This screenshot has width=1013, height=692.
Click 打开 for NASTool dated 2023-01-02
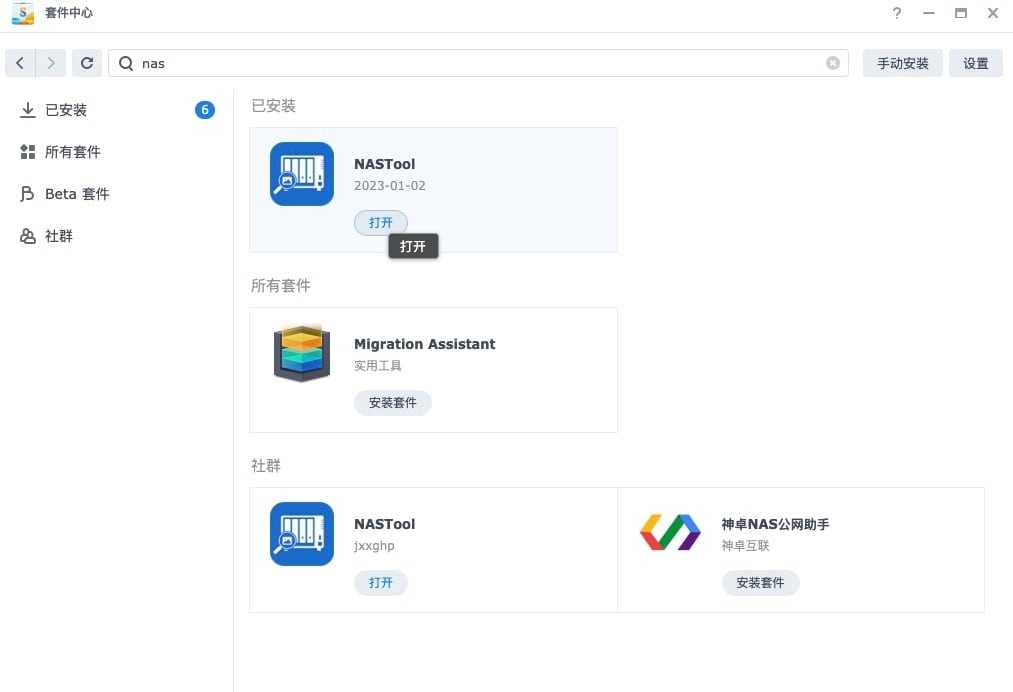(381, 223)
